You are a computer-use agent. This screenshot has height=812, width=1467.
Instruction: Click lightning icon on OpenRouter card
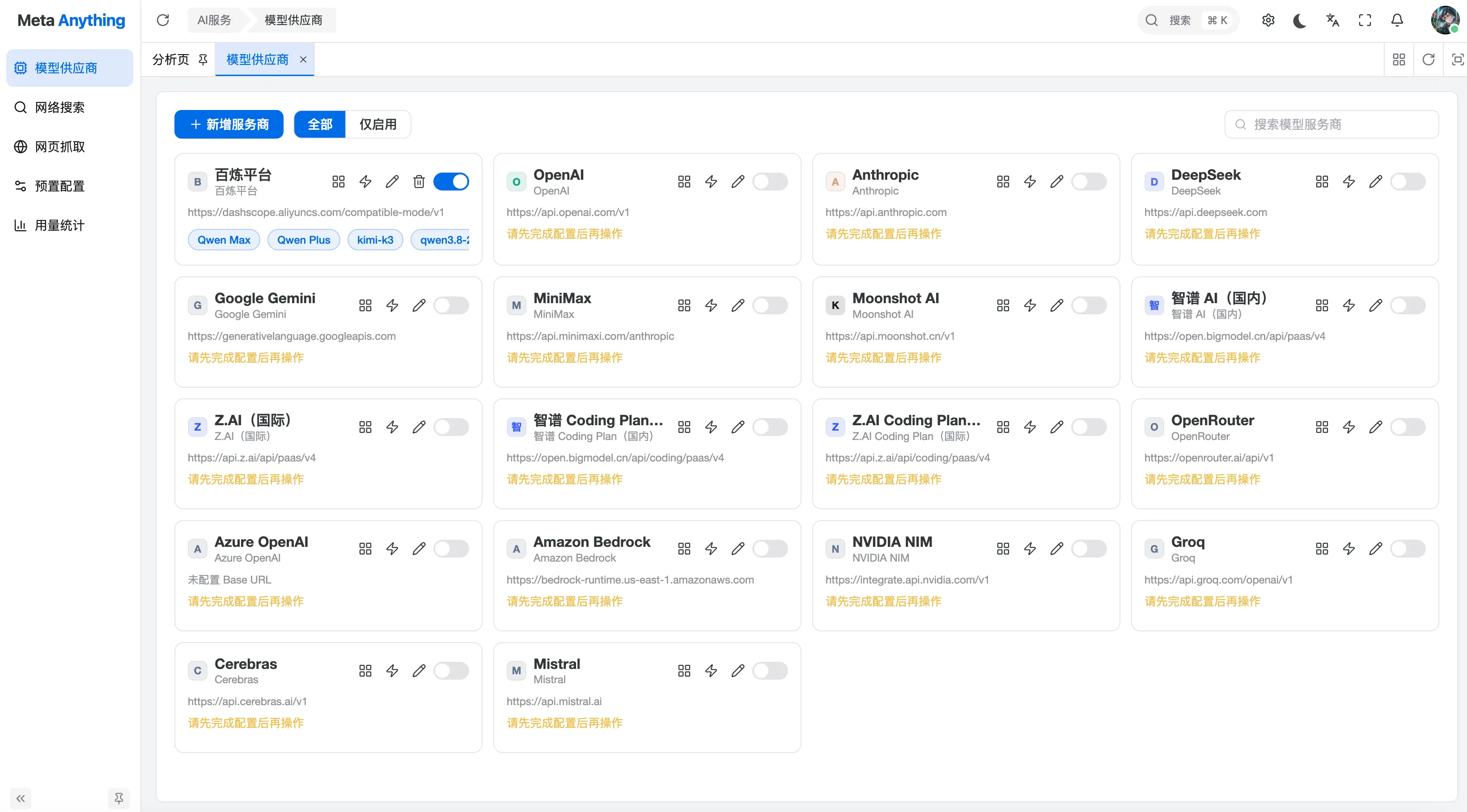1348,427
